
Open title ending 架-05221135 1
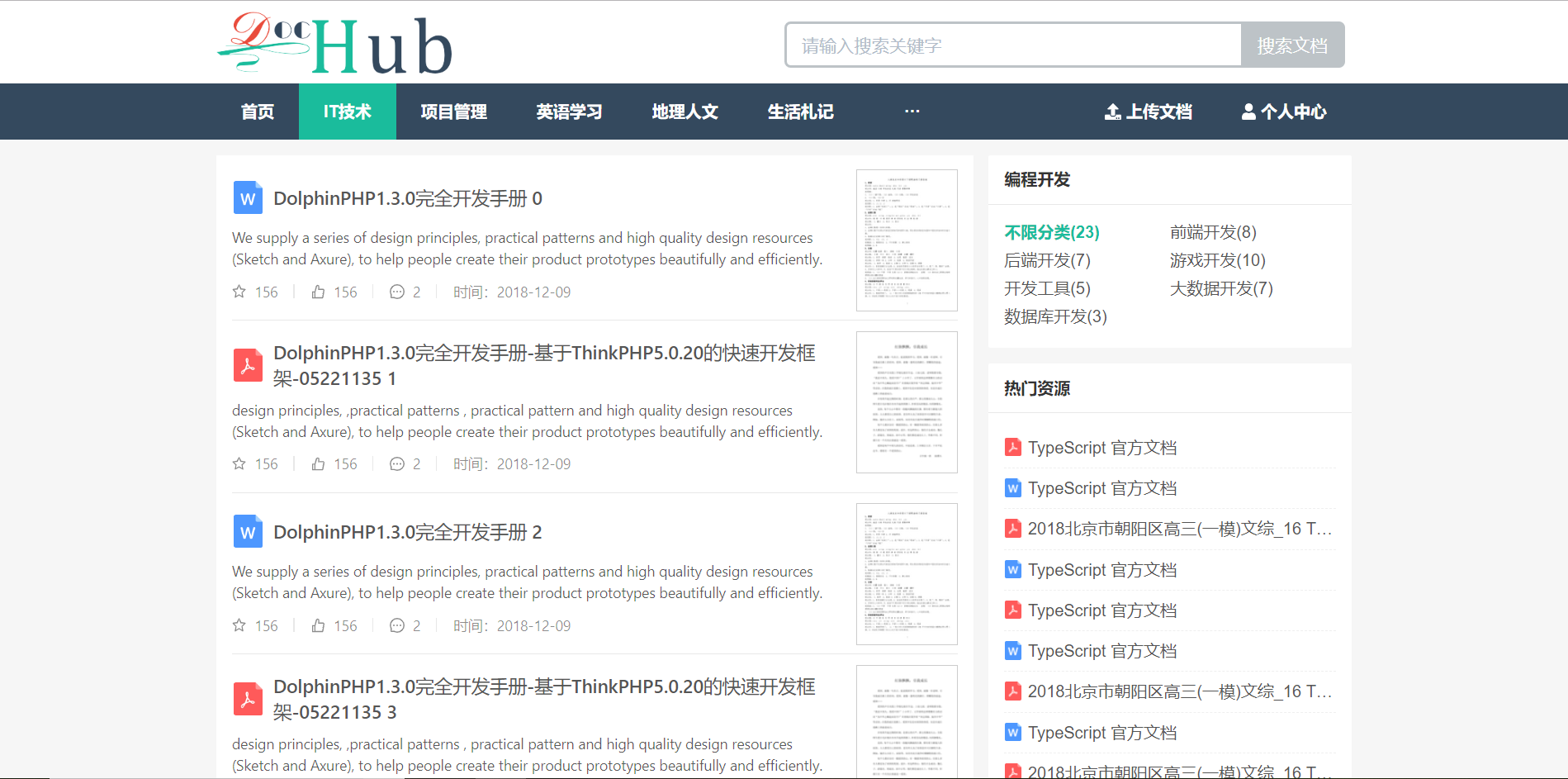(x=544, y=365)
